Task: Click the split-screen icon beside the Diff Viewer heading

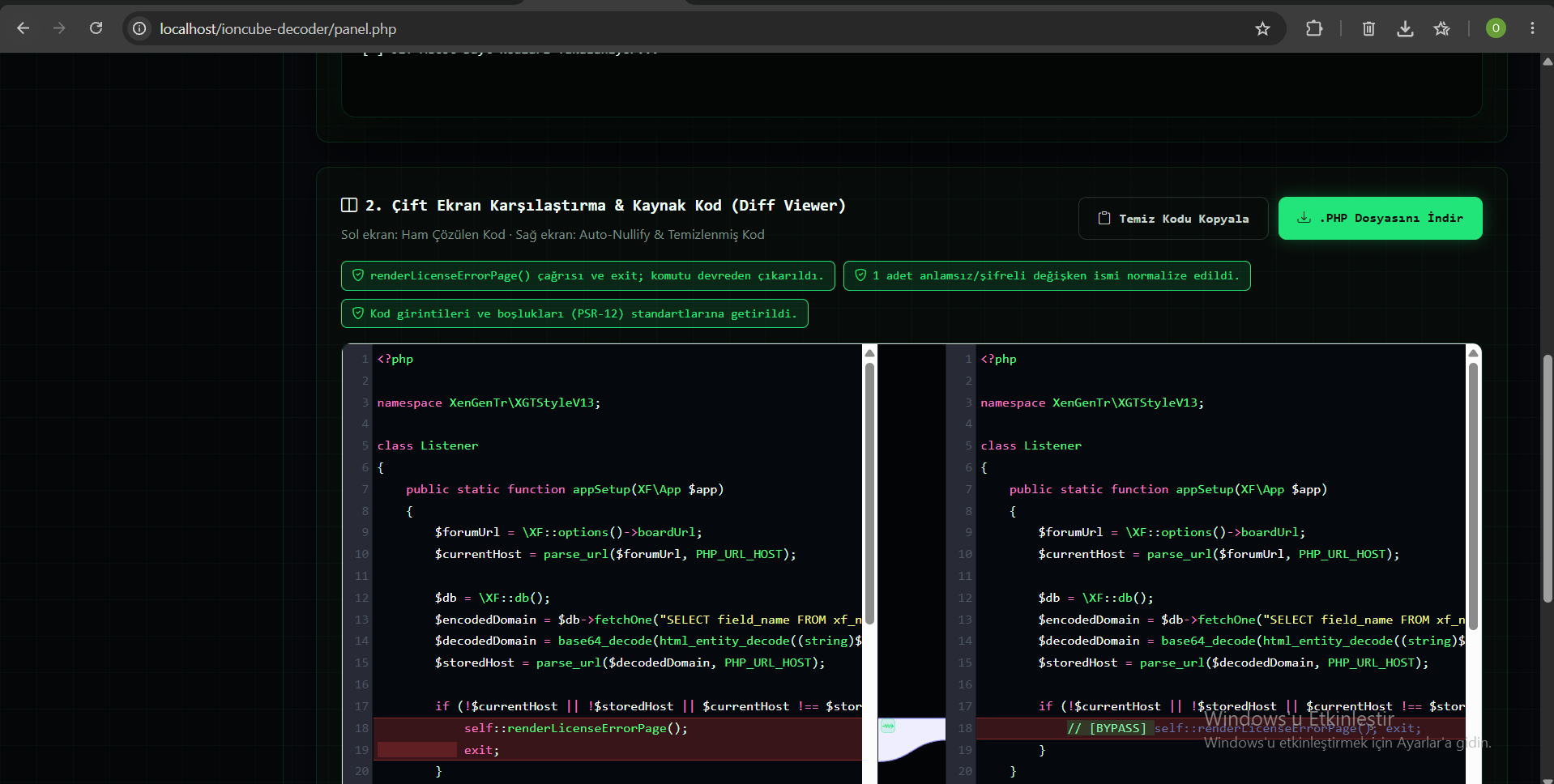Action: [x=349, y=205]
